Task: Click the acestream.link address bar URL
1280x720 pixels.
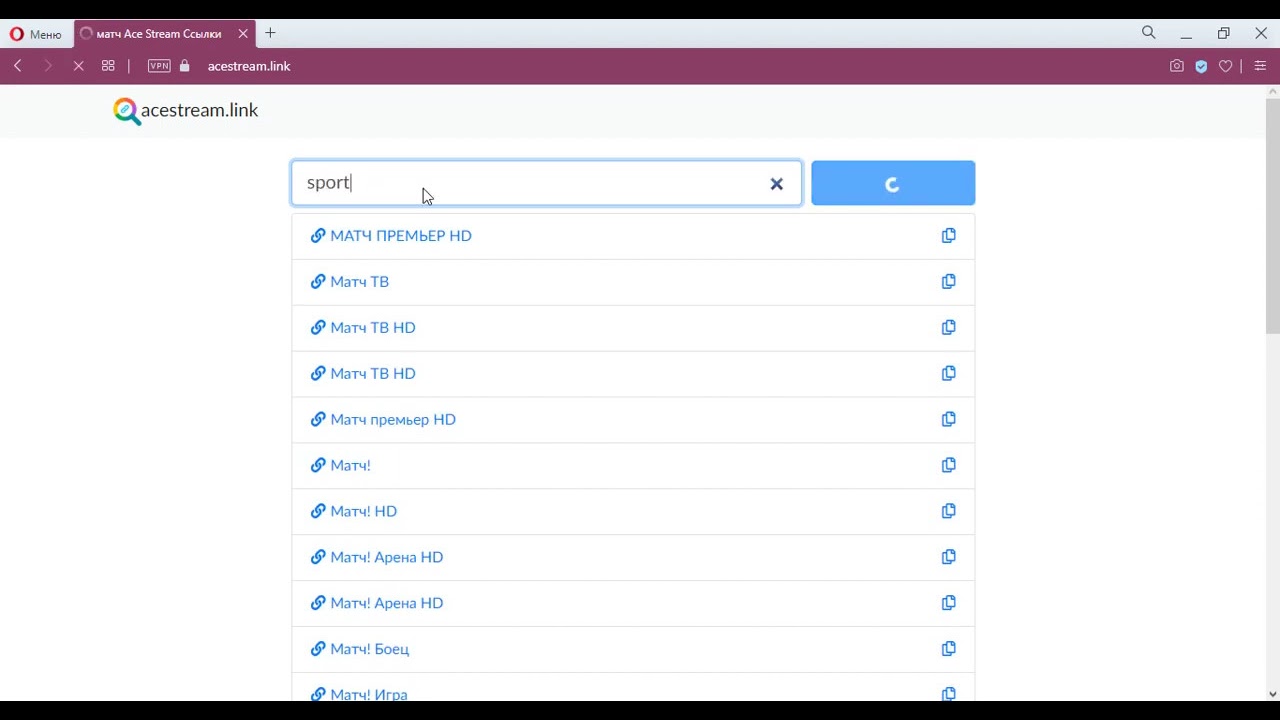Action: (x=249, y=66)
